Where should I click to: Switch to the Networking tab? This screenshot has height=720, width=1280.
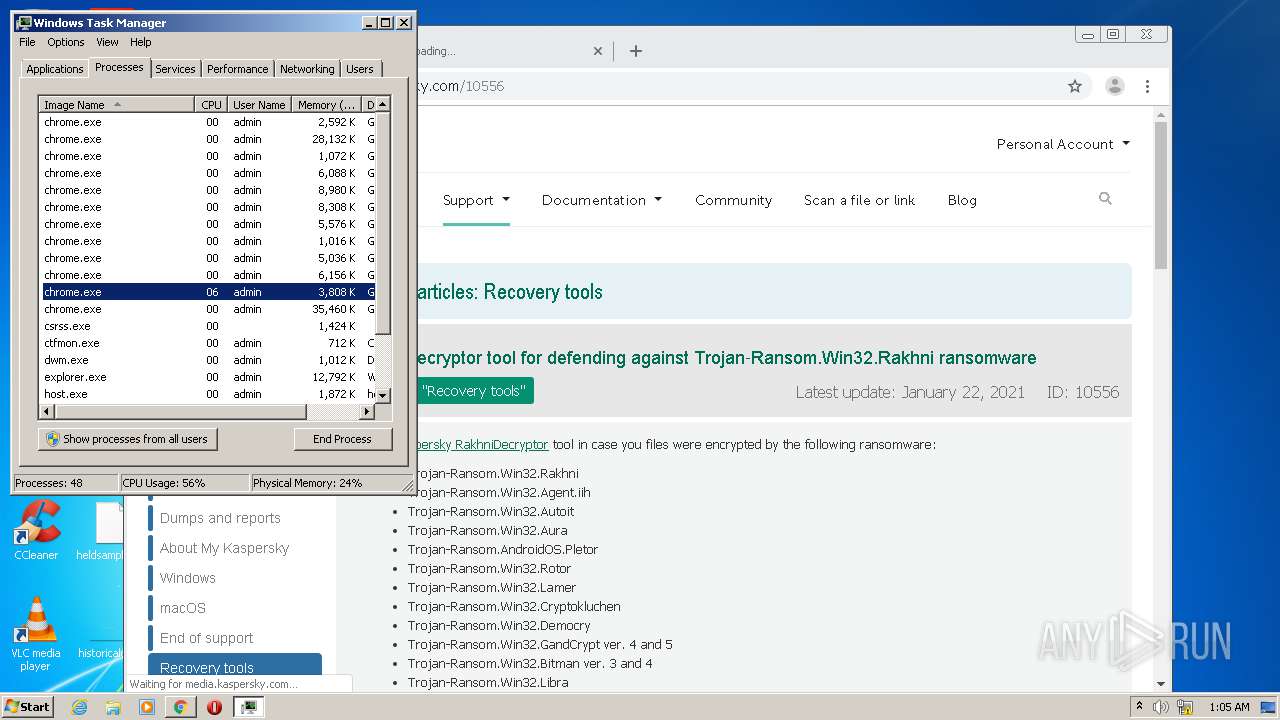(307, 69)
